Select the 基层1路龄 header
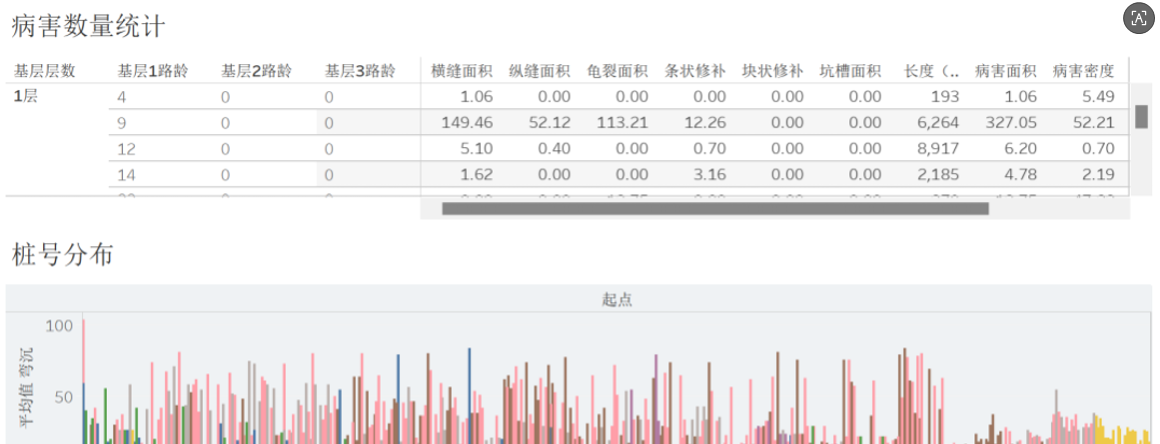The image size is (1160, 444). (x=152, y=71)
